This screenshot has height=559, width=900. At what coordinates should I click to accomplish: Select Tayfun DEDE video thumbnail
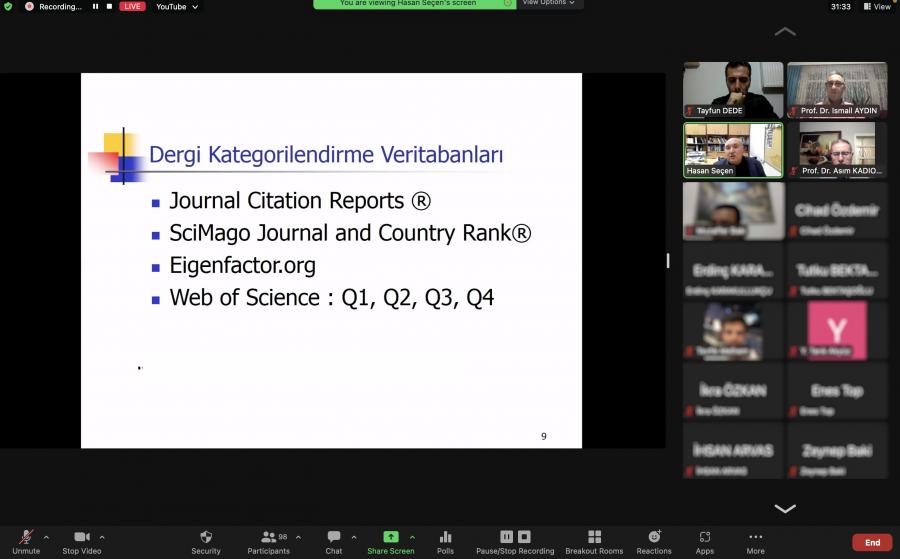(733, 90)
